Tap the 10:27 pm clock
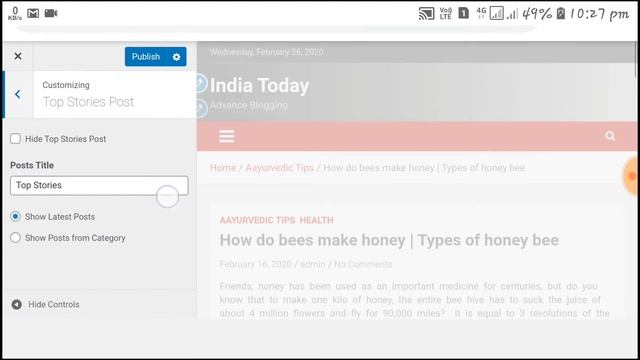The width and height of the screenshot is (640, 360). click(599, 14)
